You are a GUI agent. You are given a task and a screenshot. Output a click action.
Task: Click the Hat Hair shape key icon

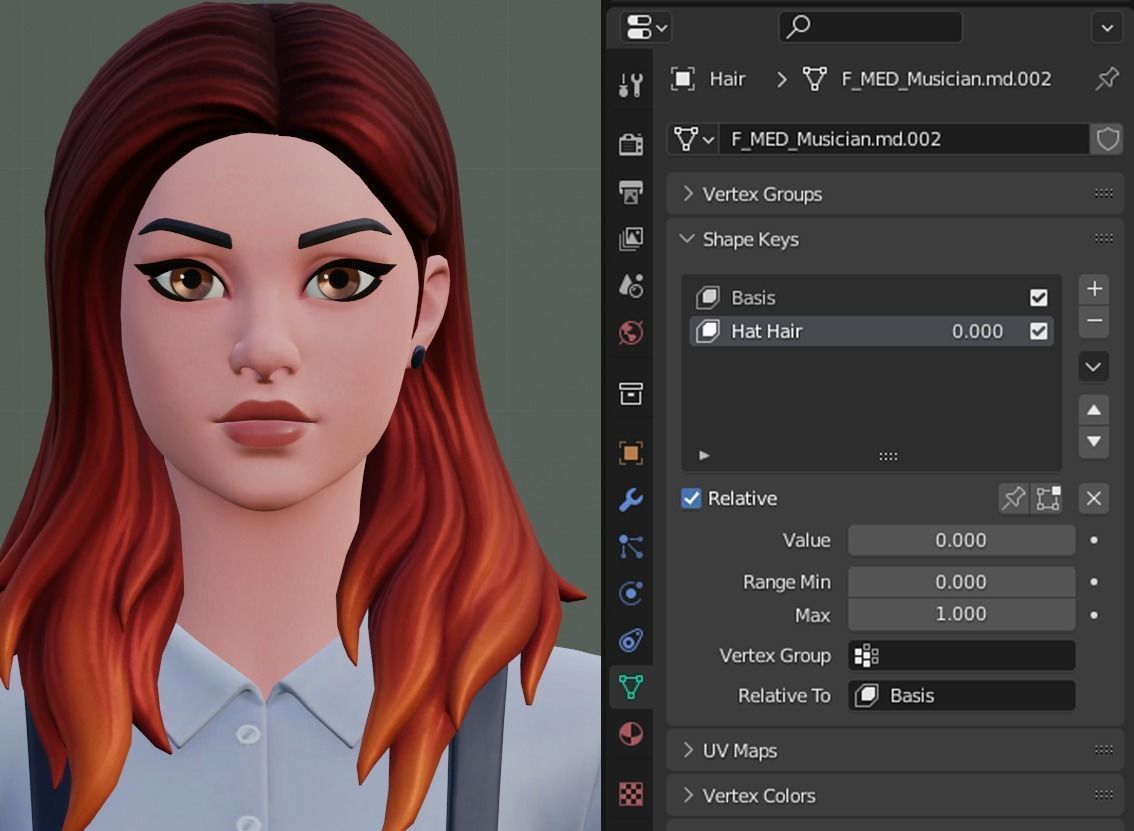[707, 331]
